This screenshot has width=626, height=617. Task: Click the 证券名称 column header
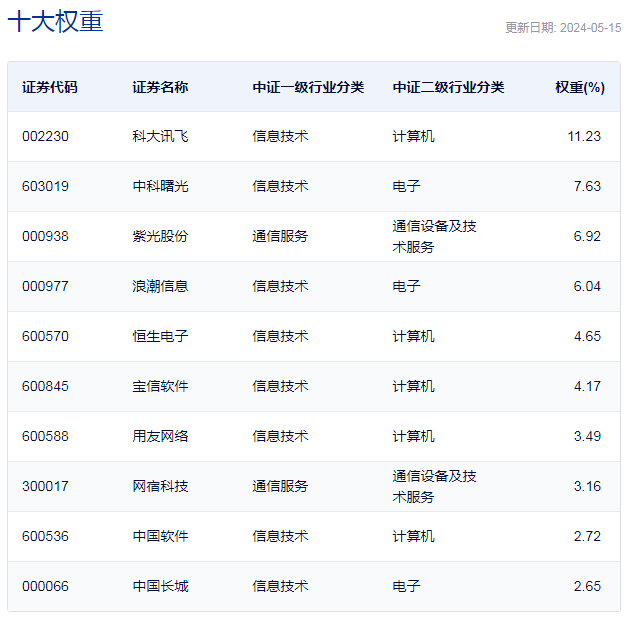160,87
